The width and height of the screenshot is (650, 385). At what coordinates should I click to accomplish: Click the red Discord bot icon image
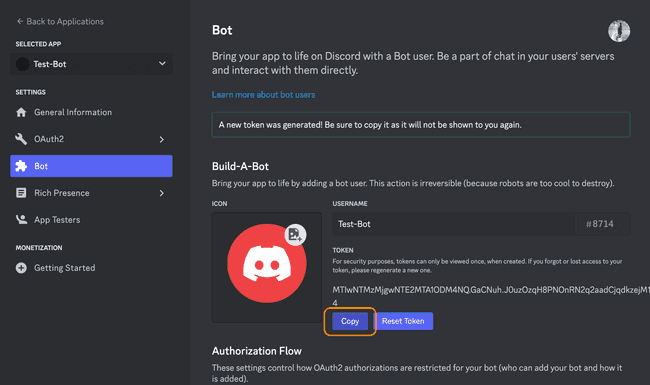(267, 264)
